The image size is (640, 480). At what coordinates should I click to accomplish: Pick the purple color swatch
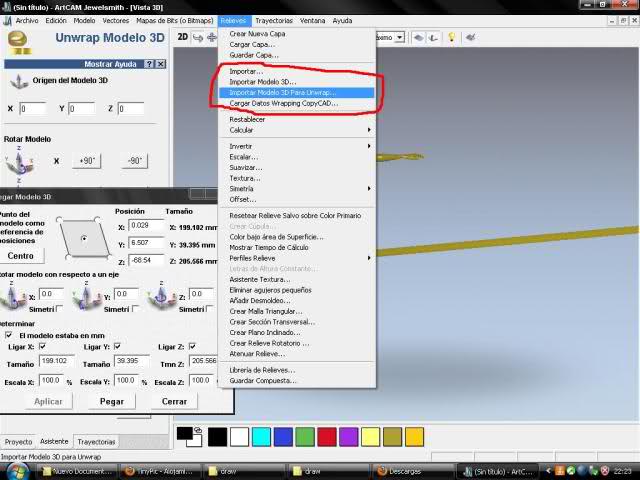click(x=349, y=436)
